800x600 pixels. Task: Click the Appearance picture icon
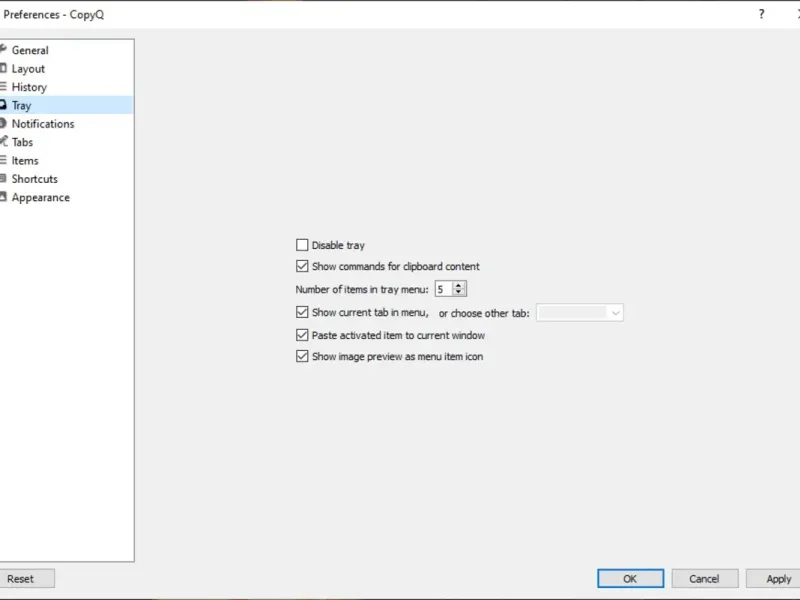[x=3, y=196]
